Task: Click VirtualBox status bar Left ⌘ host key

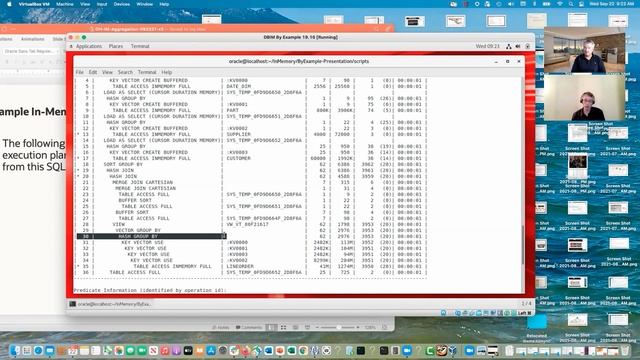Action: 524,313
